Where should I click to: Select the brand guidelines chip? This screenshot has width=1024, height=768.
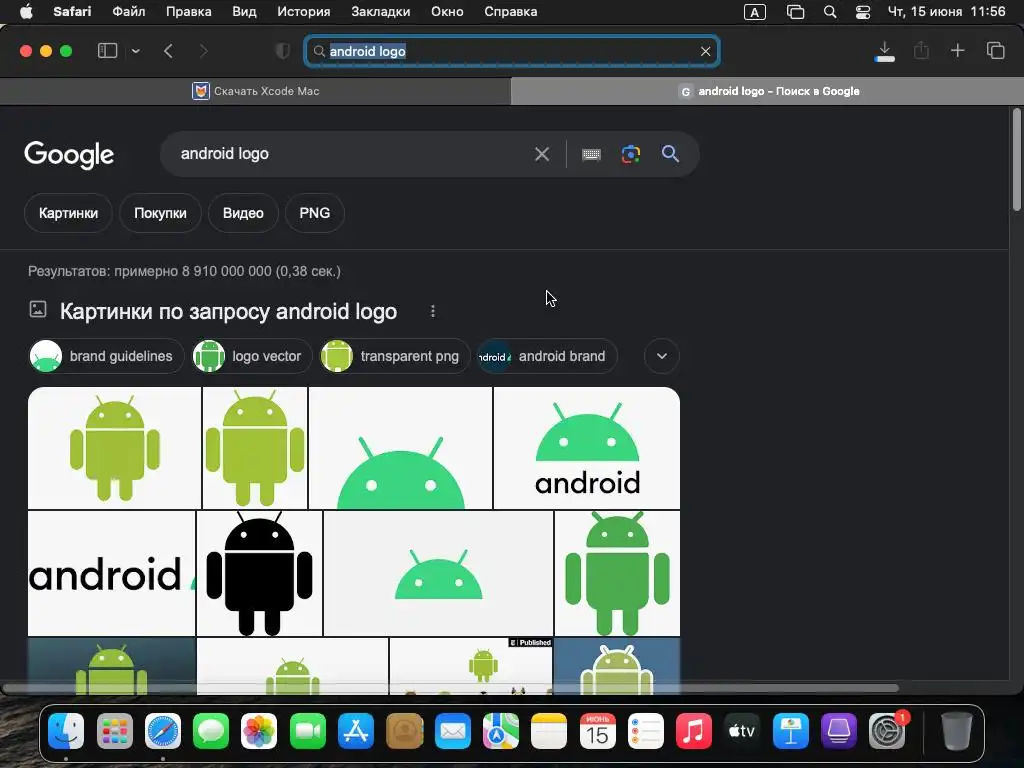[x=106, y=356]
